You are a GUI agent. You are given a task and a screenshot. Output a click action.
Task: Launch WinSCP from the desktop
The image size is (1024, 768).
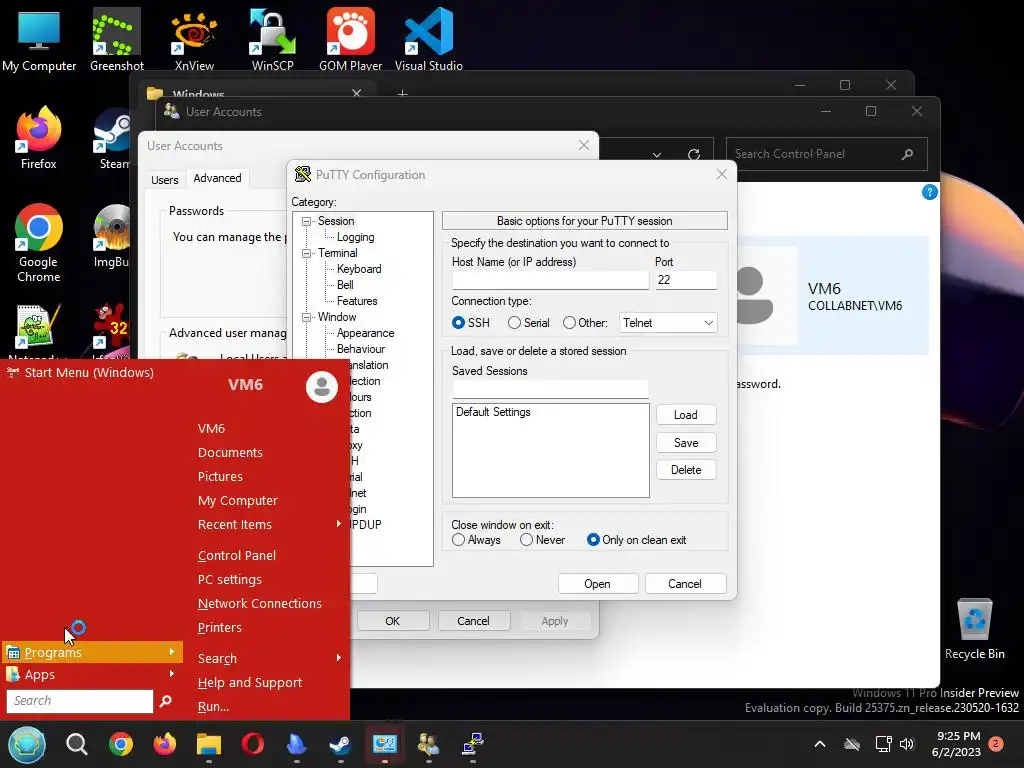(x=272, y=39)
